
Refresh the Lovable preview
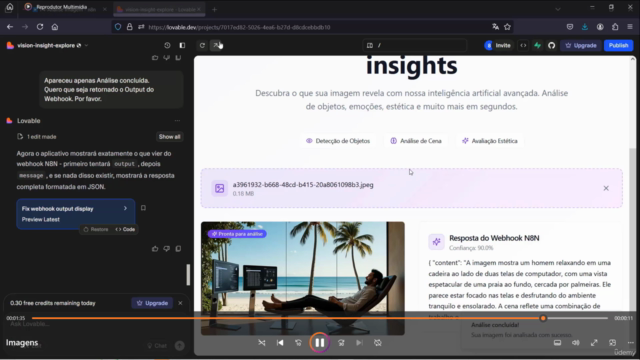(x=202, y=45)
